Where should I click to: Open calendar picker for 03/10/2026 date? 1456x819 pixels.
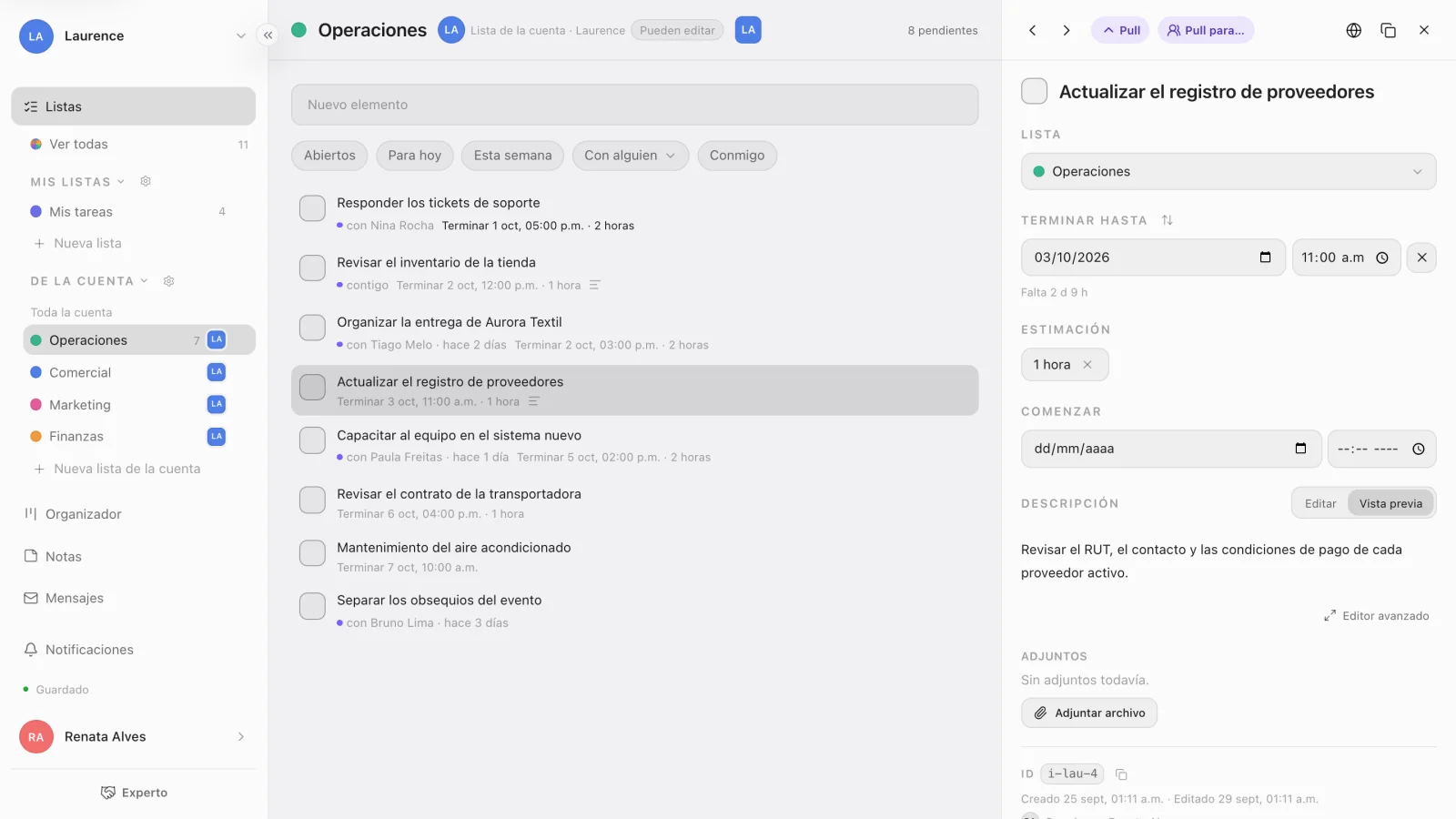point(1265,258)
